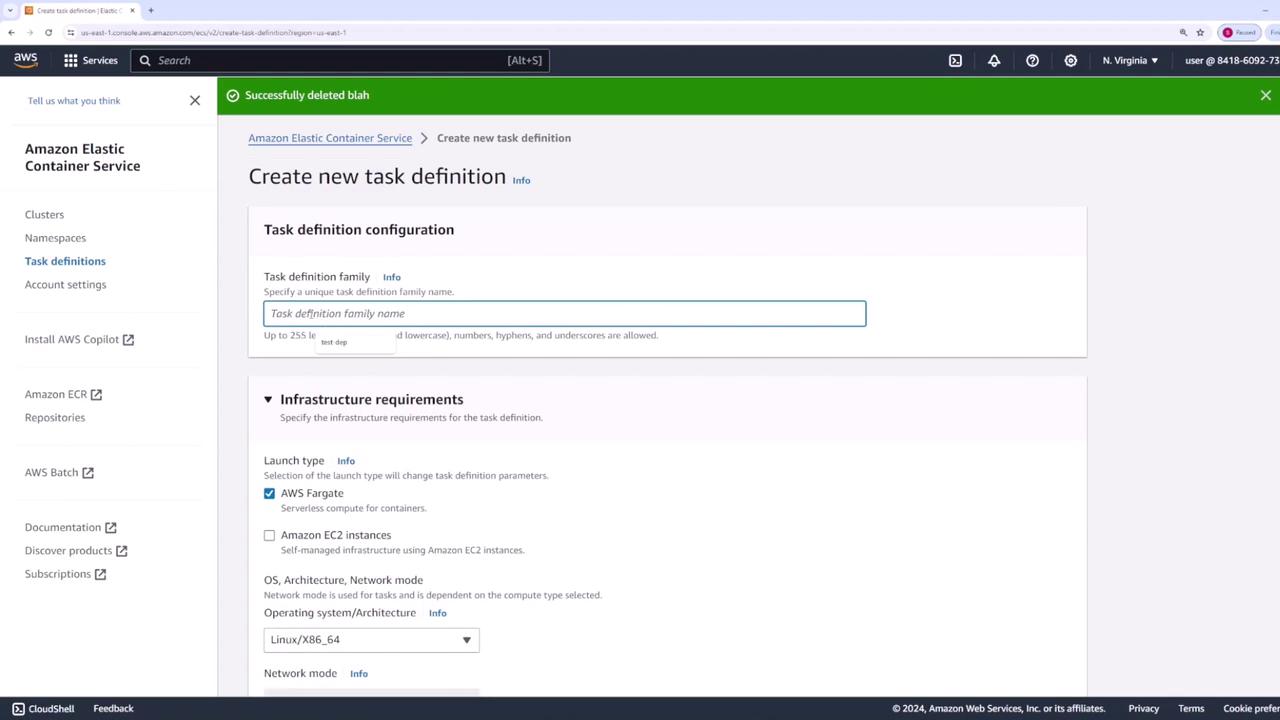Close the 'Create task definition' browser tab
Viewport: 1280px width, 720px height.
coord(132,10)
